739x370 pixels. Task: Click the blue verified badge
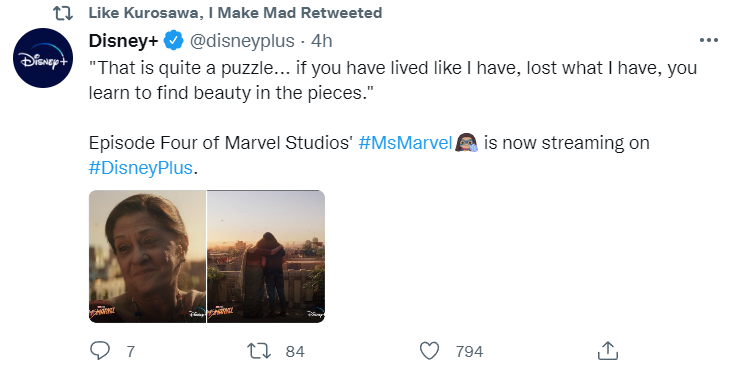click(x=173, y=41)
